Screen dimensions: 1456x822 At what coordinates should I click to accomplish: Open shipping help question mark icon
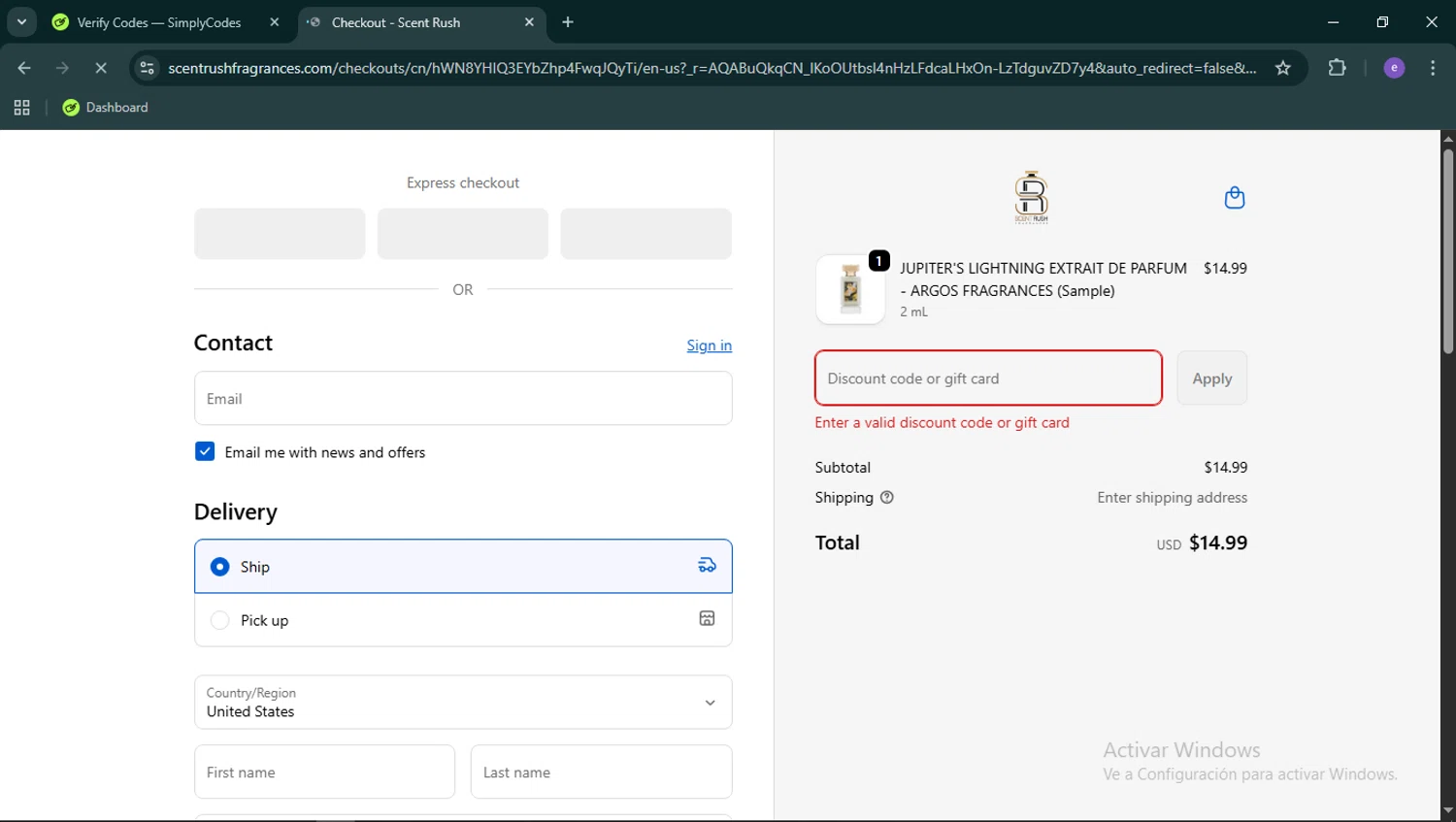(886, 497)
